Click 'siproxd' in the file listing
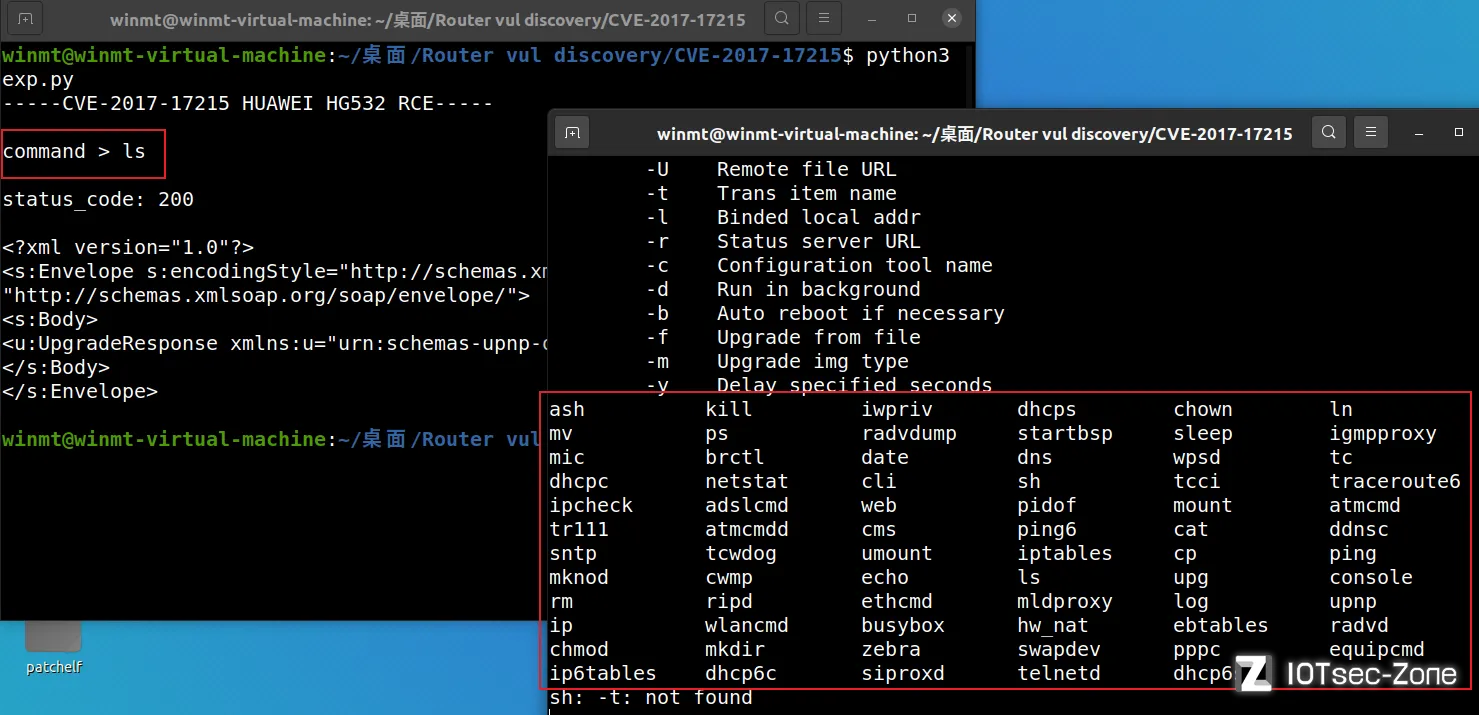 (x=903, y=674)
